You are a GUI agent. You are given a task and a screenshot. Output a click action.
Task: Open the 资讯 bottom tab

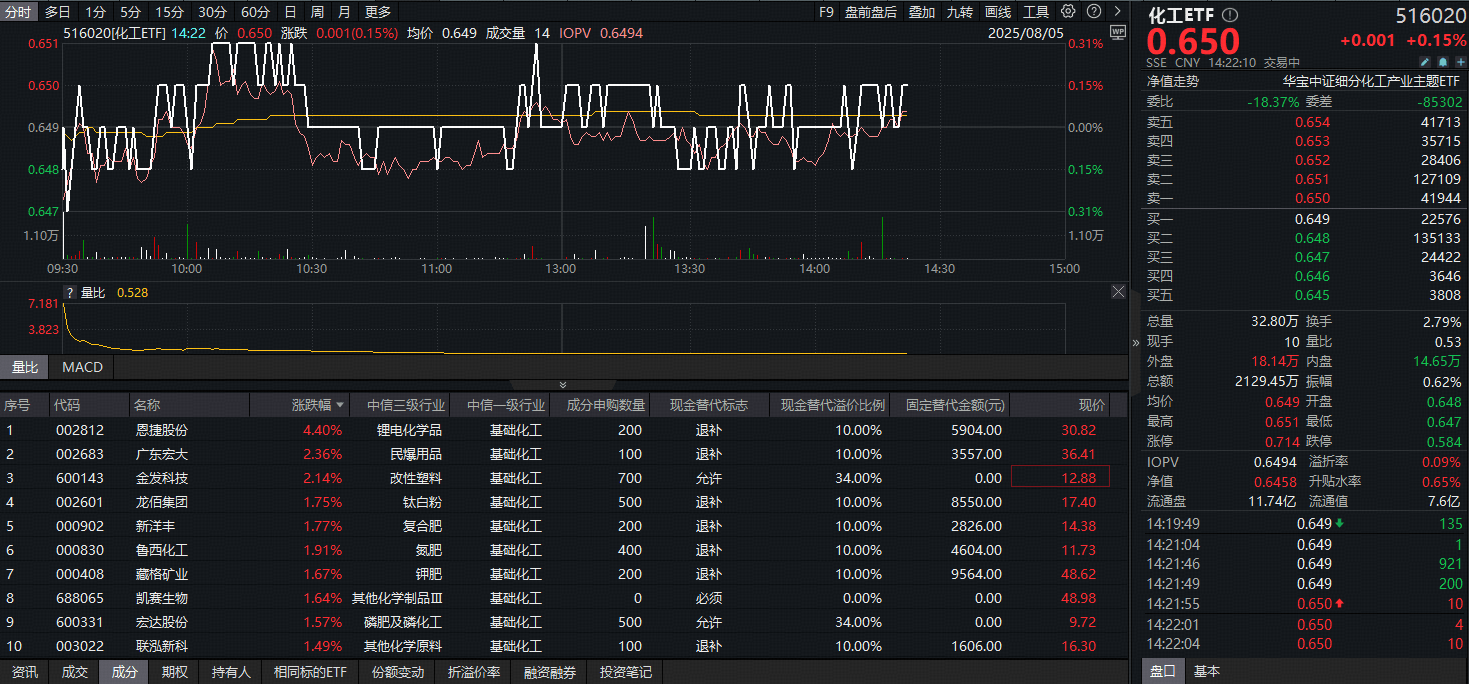[x=24, y=672]
